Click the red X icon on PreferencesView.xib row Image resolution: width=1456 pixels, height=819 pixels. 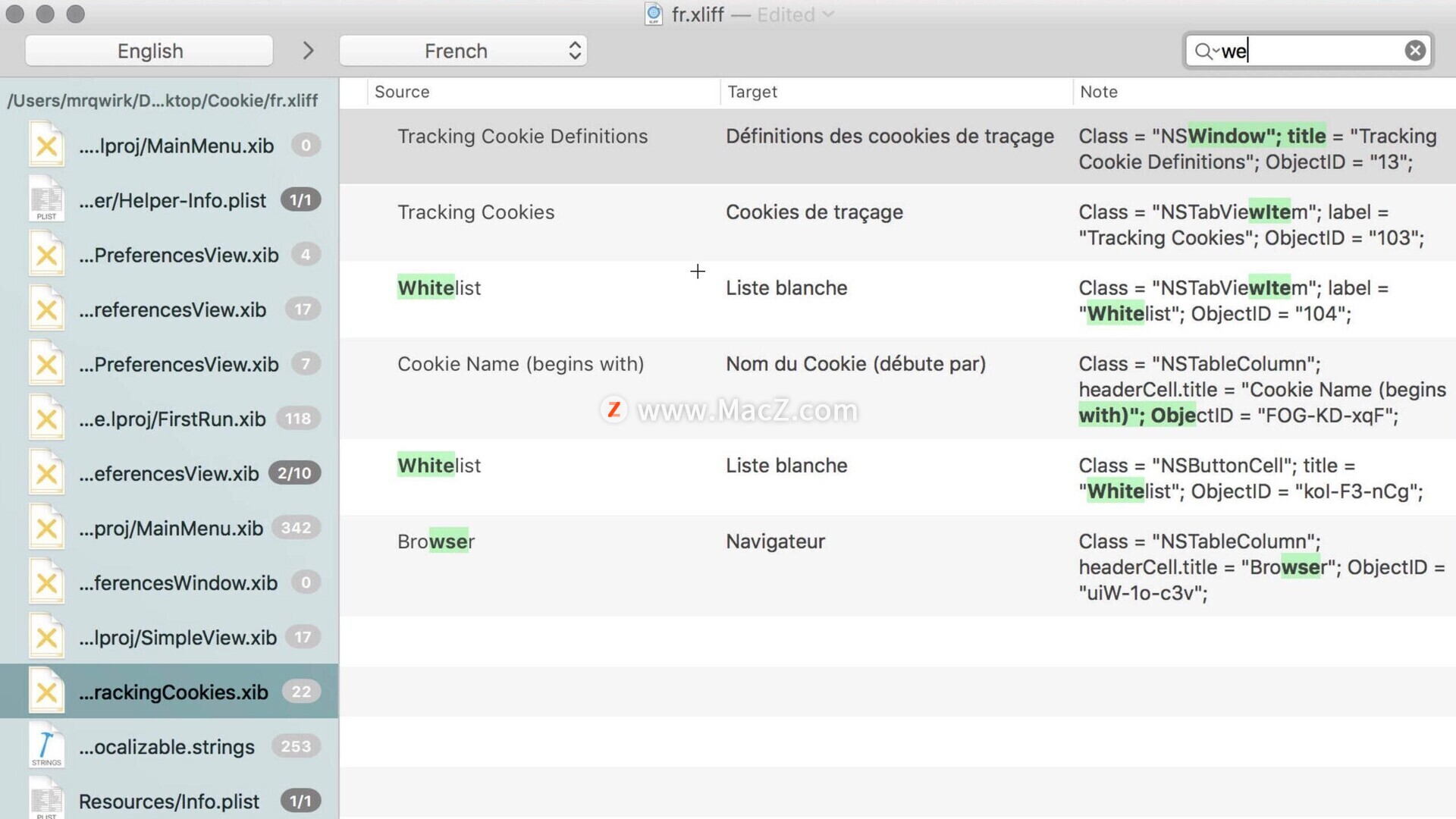pos(47,255)
